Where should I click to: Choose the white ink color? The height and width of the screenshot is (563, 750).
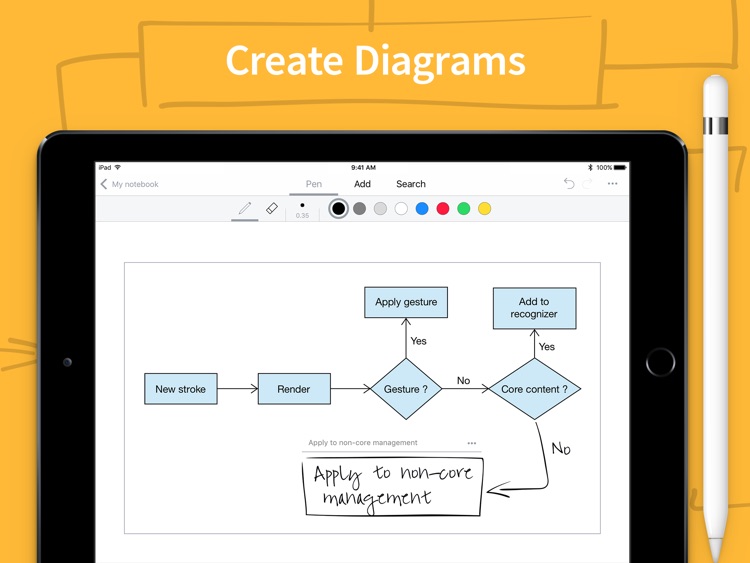pos(401,209)
